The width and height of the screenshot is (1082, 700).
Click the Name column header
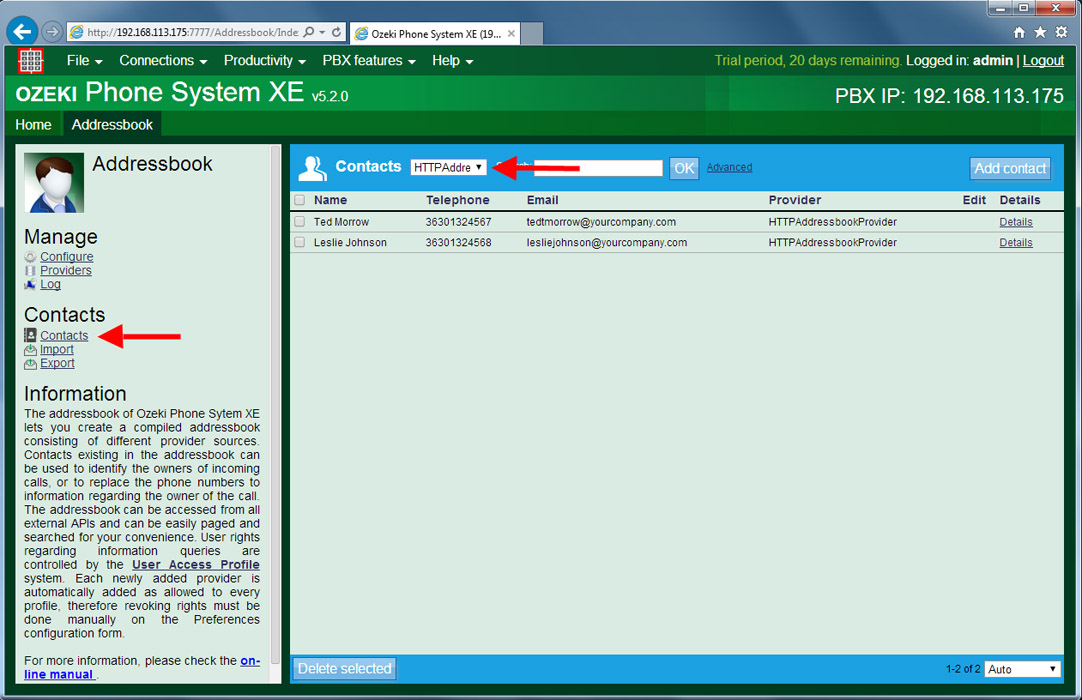331,200
